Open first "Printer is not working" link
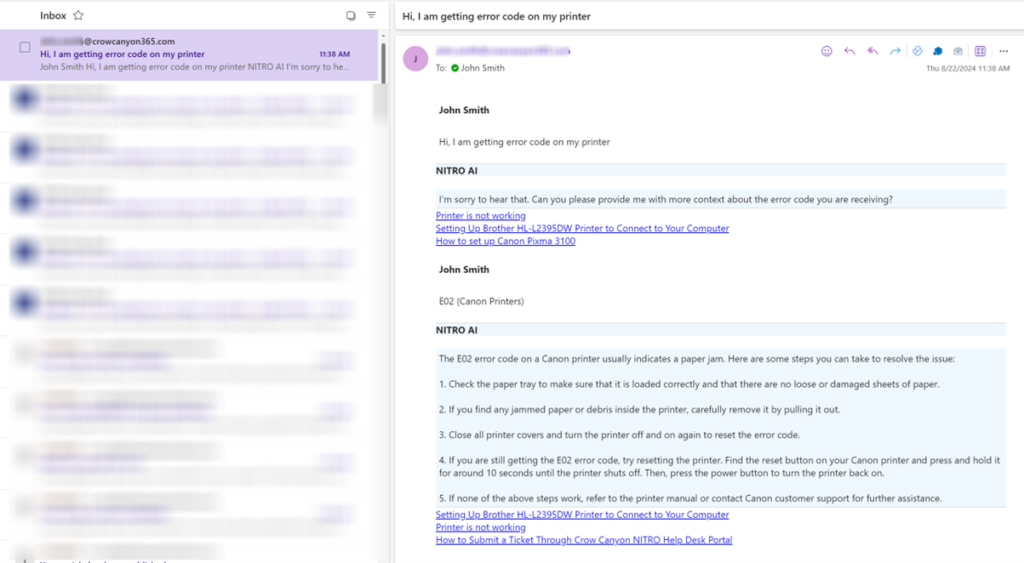This screenshot has width=1024, height=563. pyautogui.click(x=481, y=216)
